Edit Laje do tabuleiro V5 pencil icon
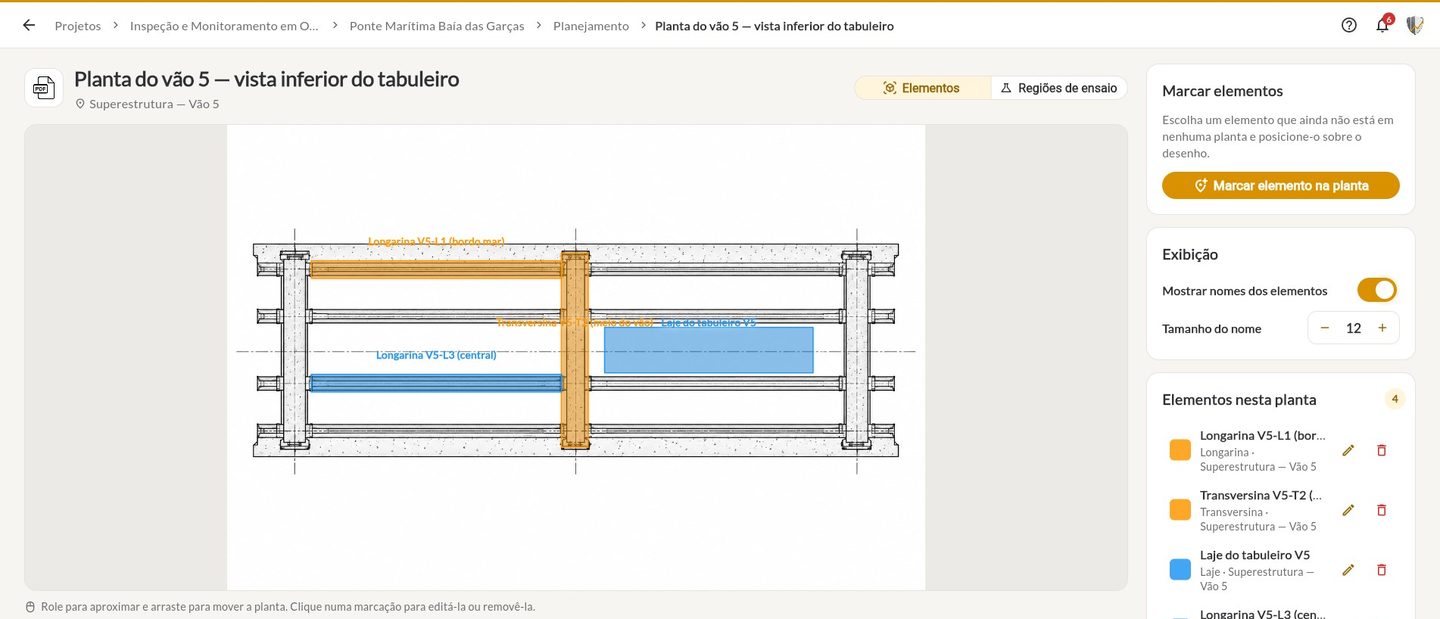The image size is (1440, 619). pos(1348,570)
